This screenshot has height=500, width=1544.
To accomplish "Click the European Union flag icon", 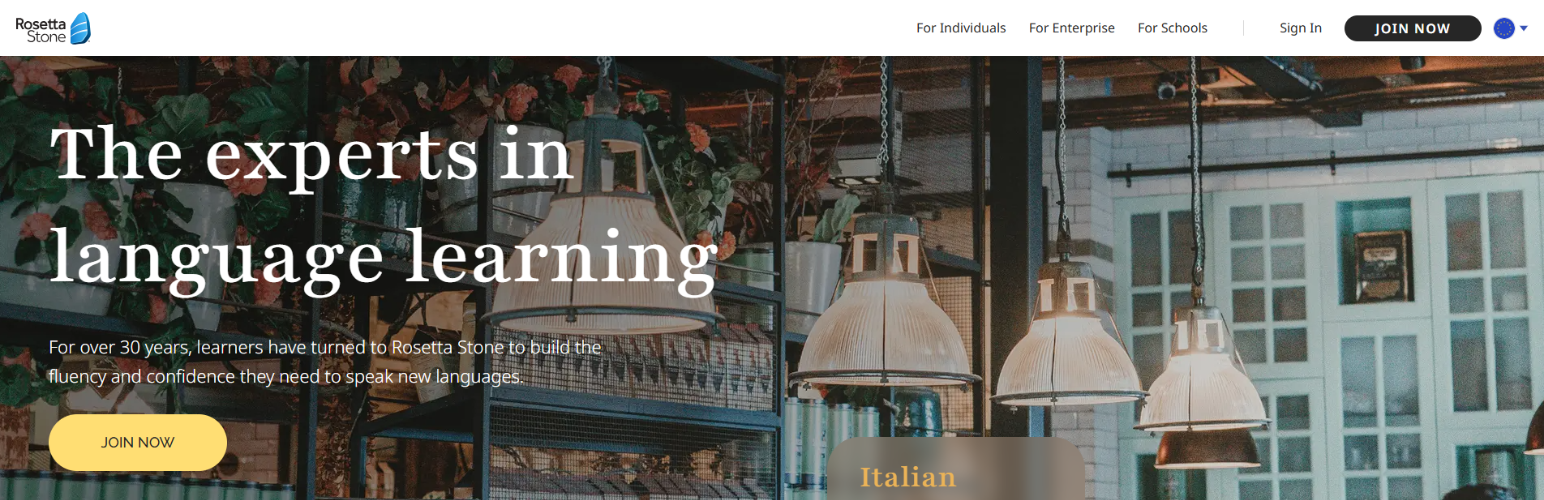I will point(1504,28).
